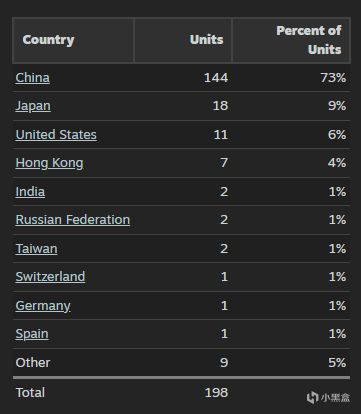
Task: Select the Germany link
Action: pos(43,306)
